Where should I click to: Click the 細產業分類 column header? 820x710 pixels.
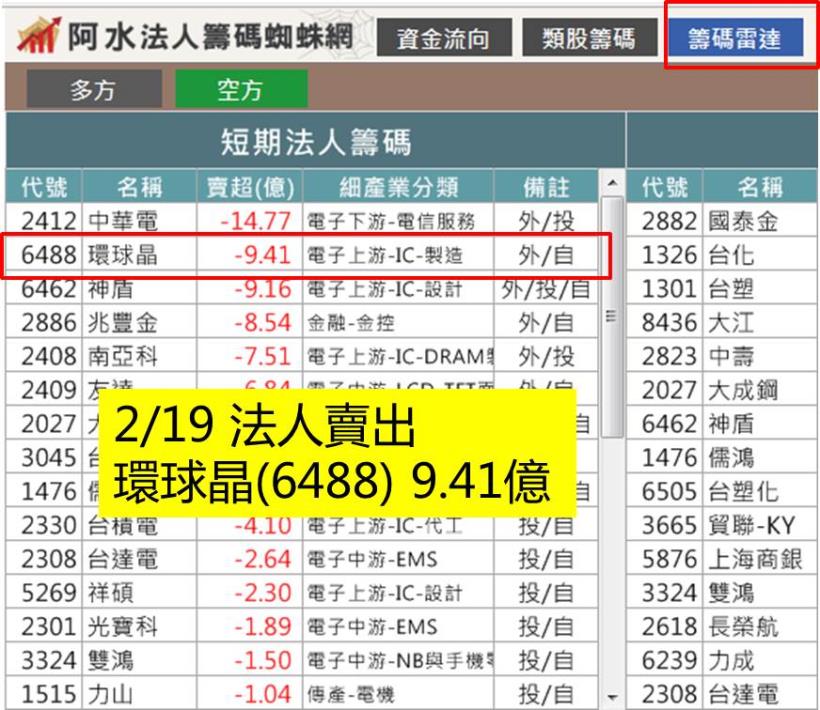(398, 187)
